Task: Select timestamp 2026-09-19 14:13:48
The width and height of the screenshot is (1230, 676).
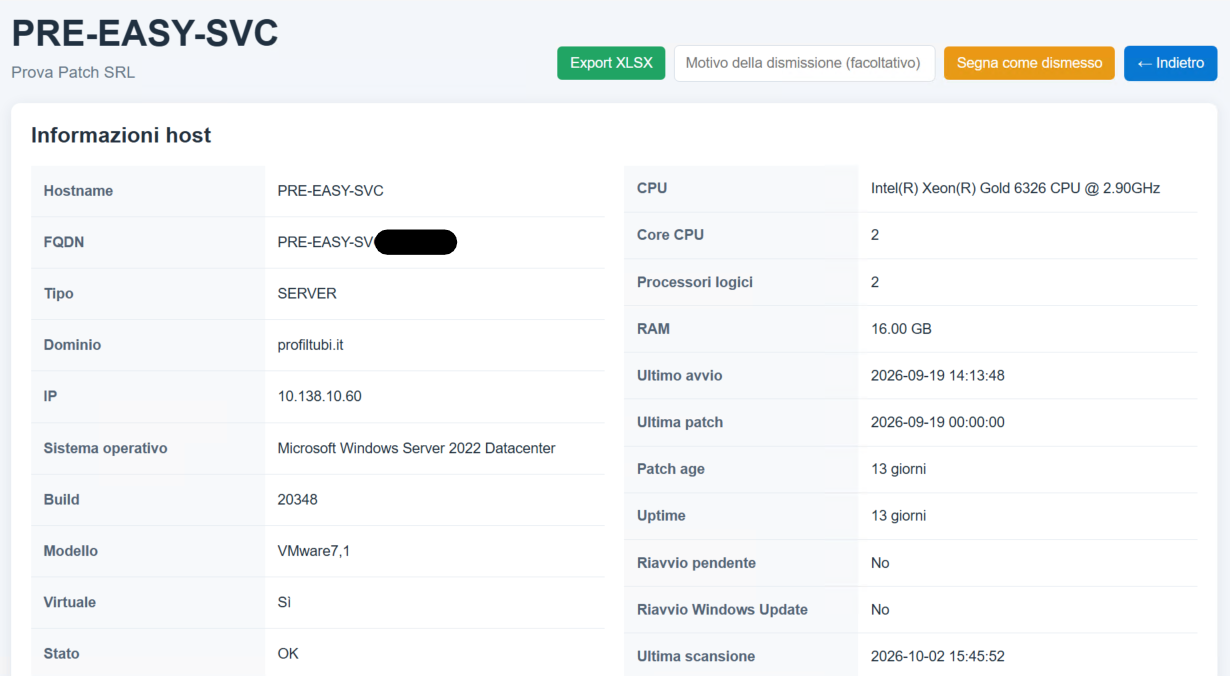Action: [938, 376]
